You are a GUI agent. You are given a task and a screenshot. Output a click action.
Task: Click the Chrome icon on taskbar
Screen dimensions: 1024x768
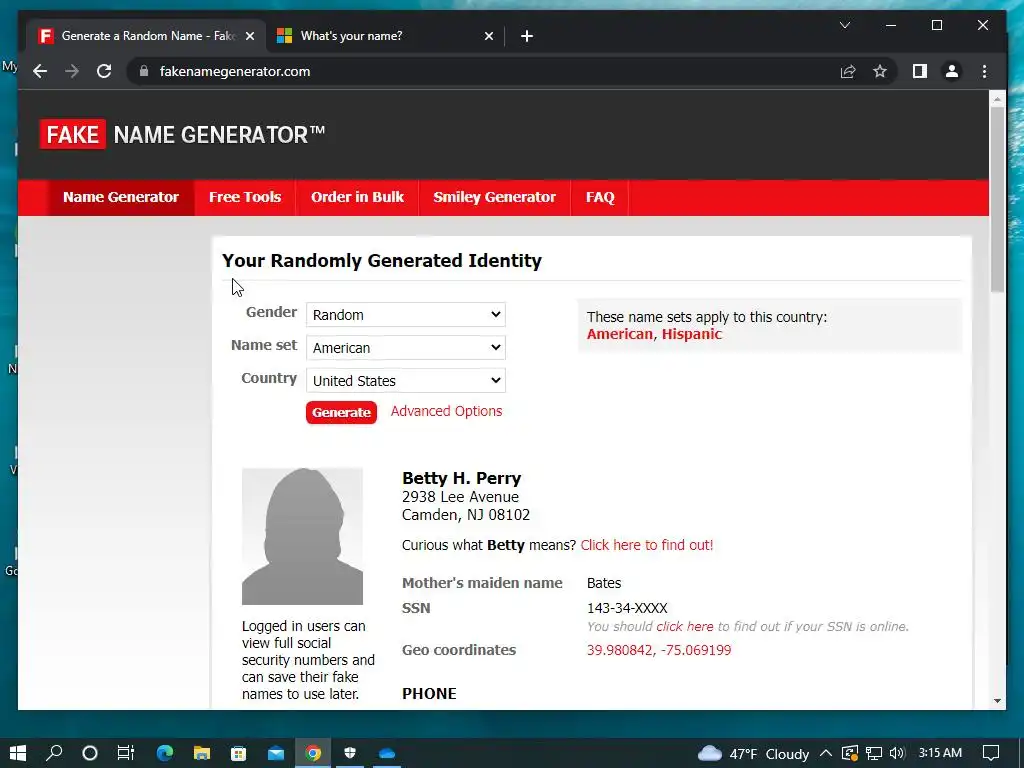tap(313, 753)
